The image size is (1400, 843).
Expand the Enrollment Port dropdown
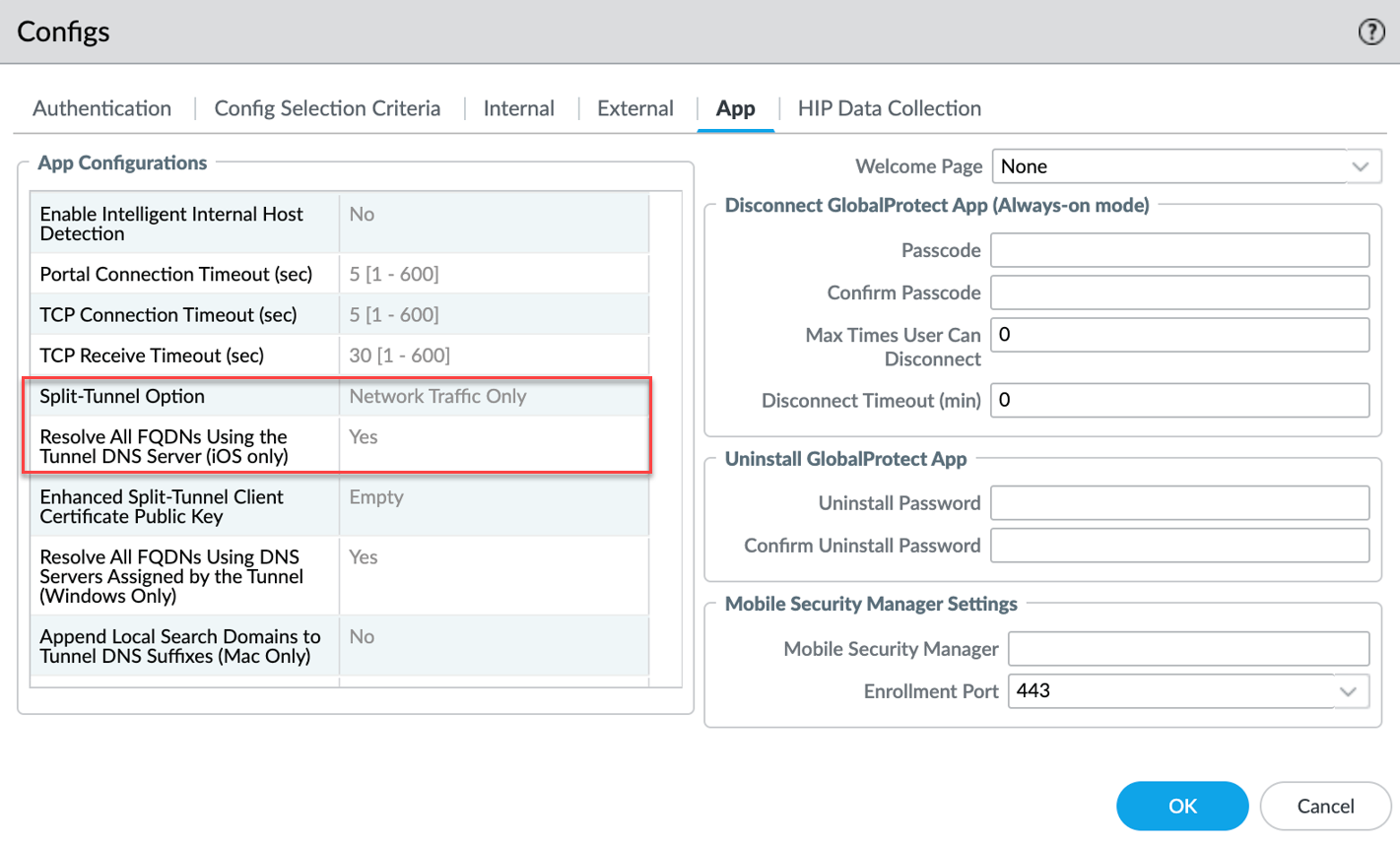(1348, 691)
